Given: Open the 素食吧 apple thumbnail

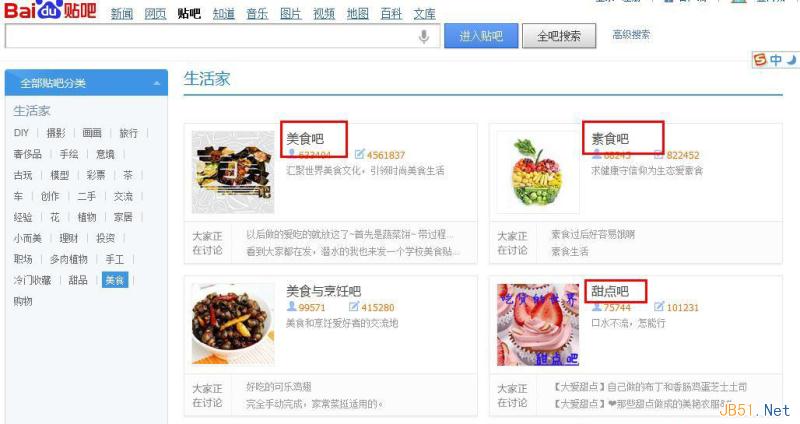Looking at the screenshot, I should (x=538, y=172).
